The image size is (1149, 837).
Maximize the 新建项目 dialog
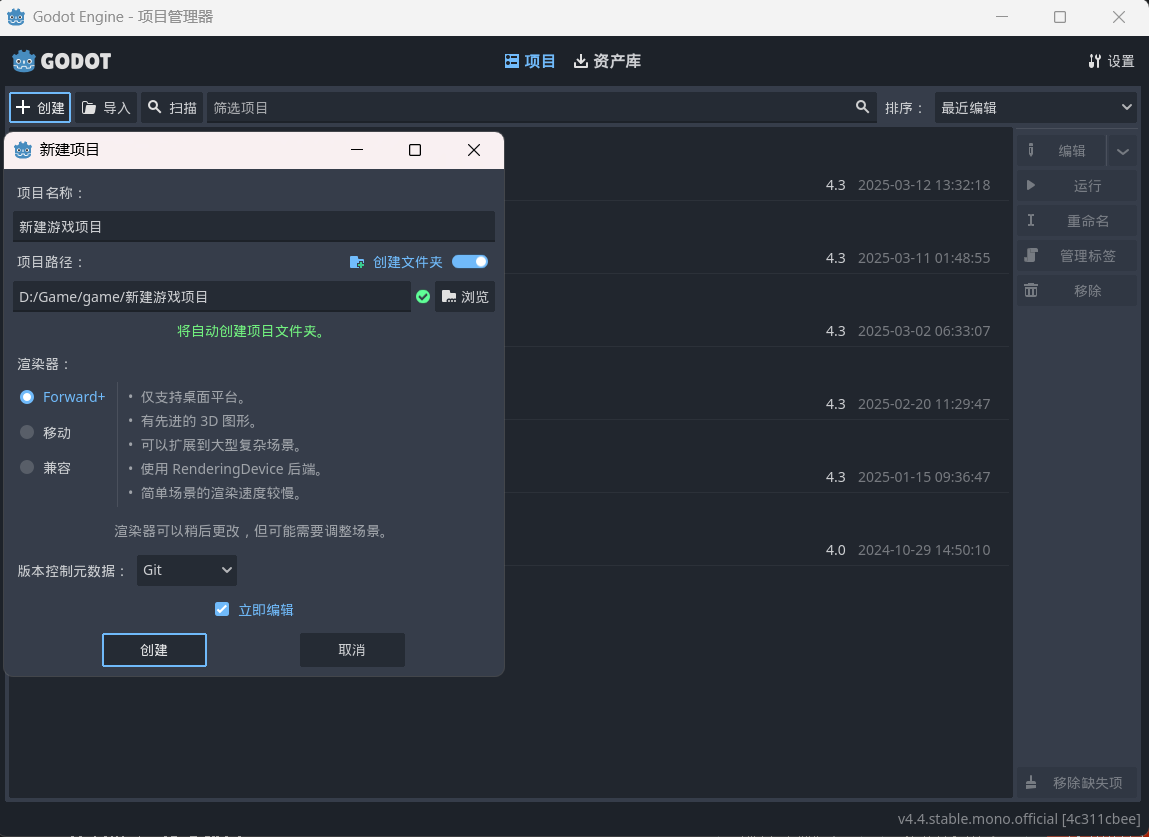(x=415, y=150)
